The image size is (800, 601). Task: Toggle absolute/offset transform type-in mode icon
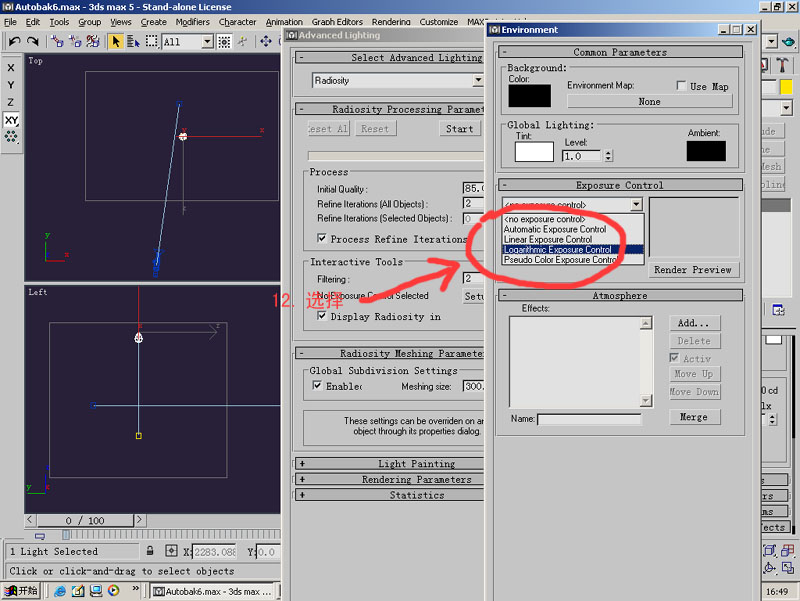pos(171,551)
